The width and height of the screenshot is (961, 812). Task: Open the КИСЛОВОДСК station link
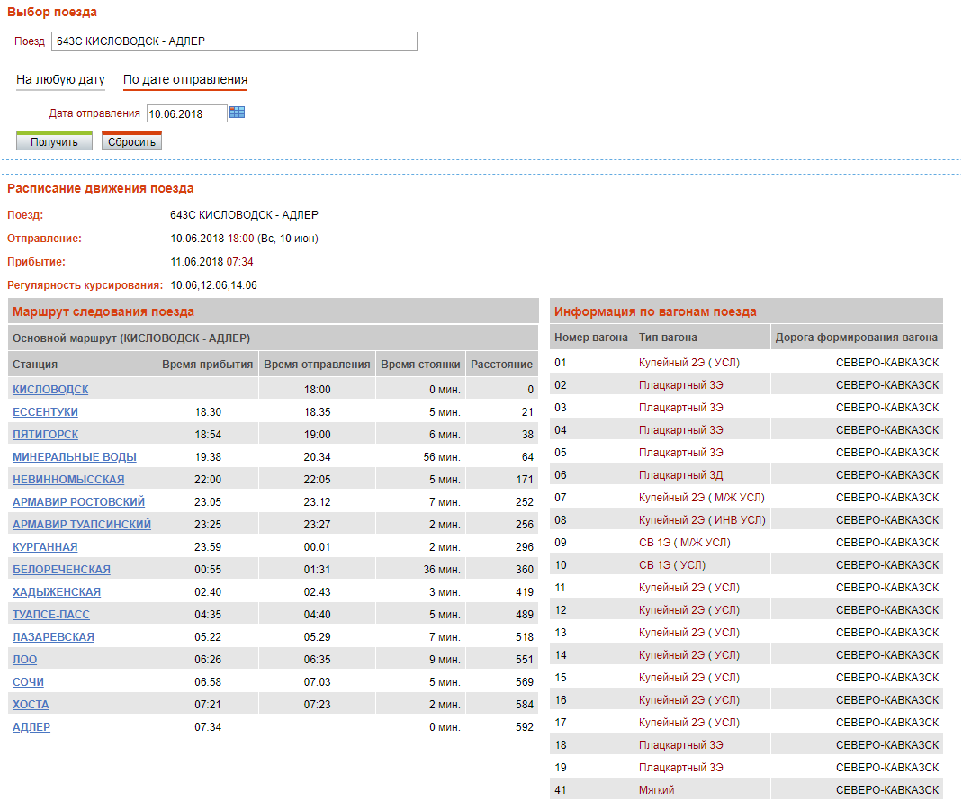(50, 389)
